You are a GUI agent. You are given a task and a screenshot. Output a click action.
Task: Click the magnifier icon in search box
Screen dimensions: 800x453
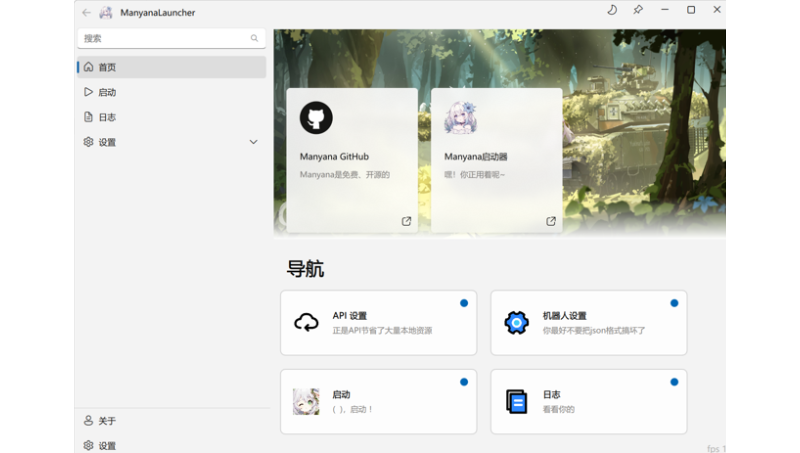[x=254, y=38]
